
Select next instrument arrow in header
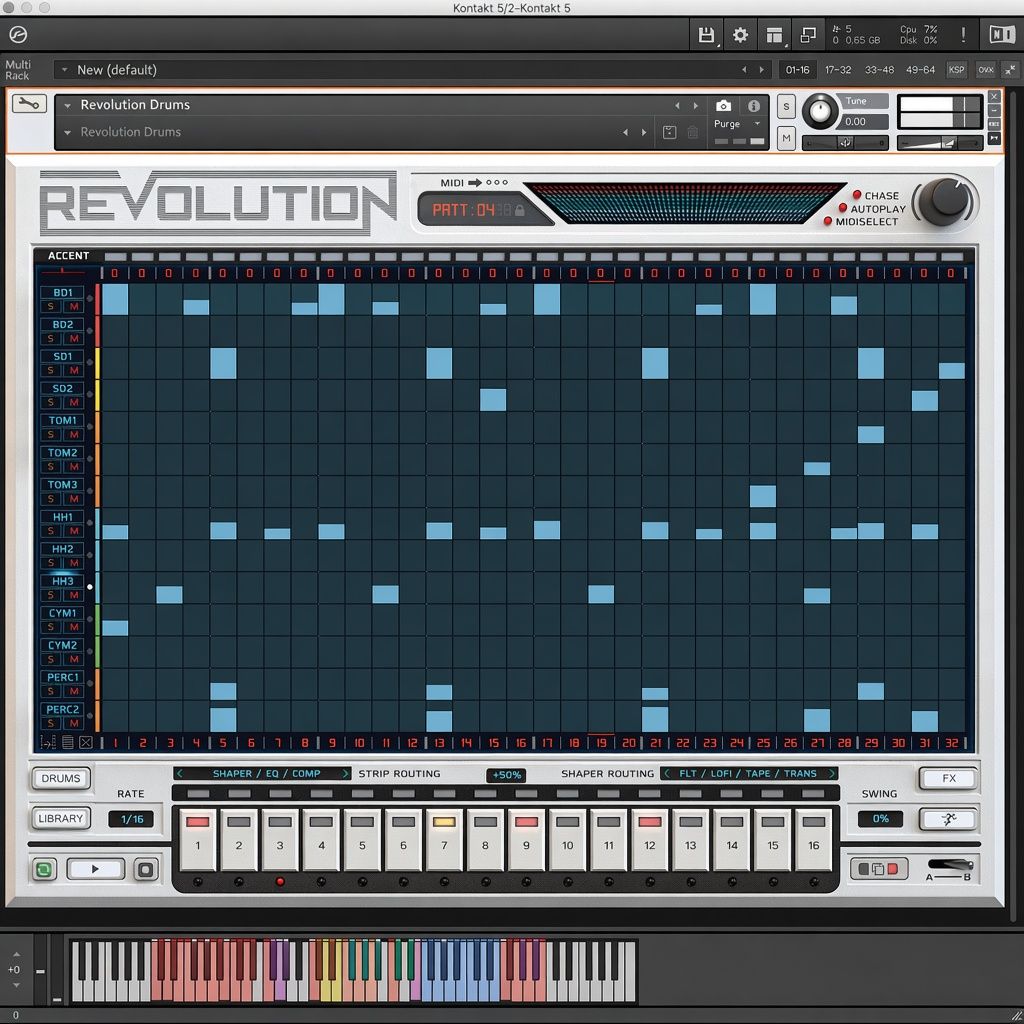(x=696, y=105)
